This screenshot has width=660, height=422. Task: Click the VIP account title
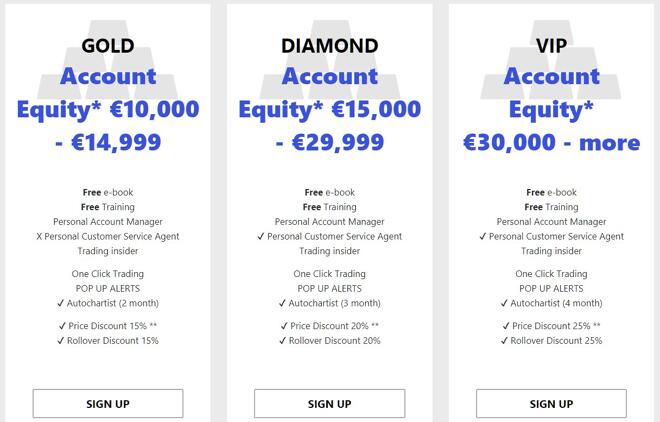point(551,45)
